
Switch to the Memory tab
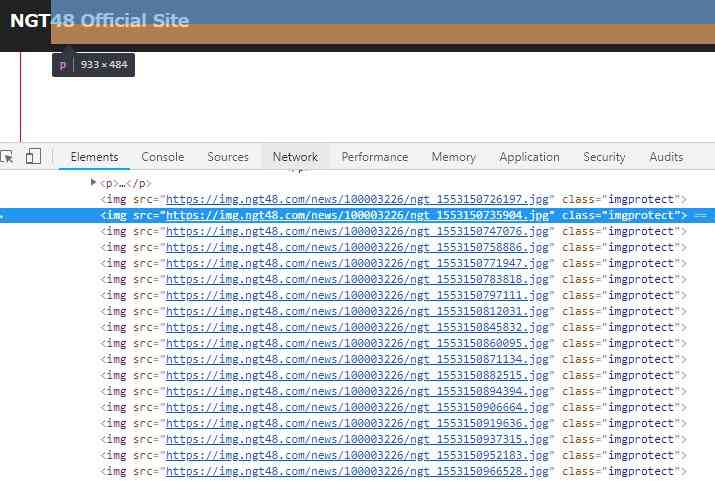pyautogui.click(x=454, y=157)
